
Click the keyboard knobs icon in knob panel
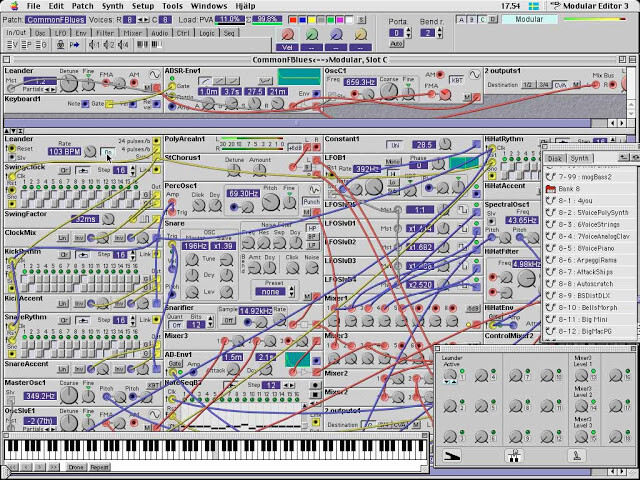coord(514,456)
